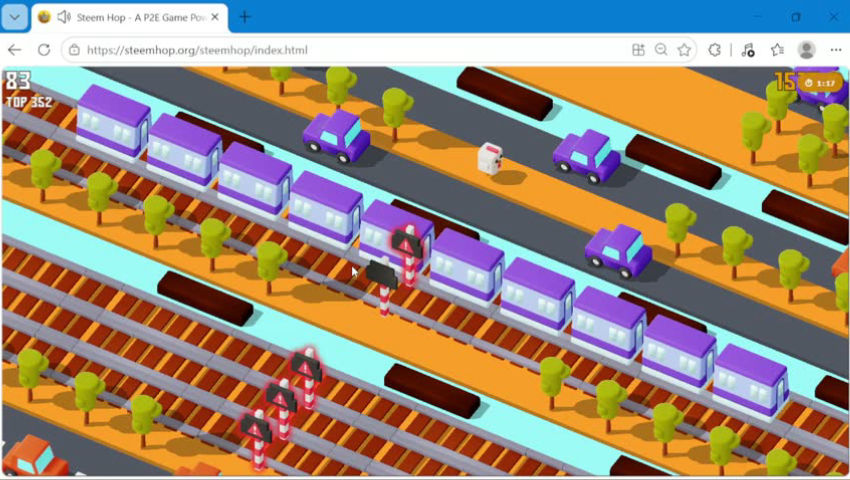Open the tab actions dropdown menu
The image size is (850, 480).
(x=15, y=17)
